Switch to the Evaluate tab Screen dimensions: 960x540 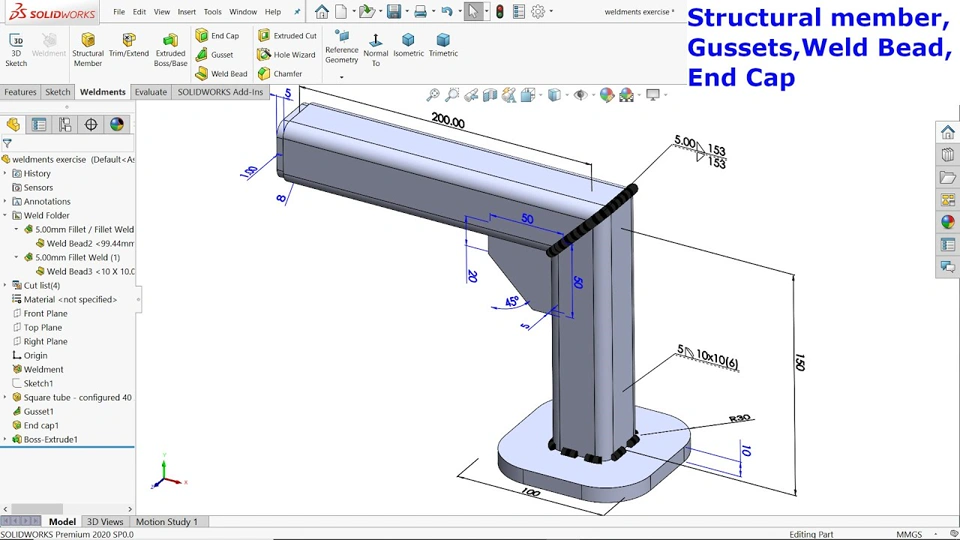pyautogui.click(x=151, y=92)
